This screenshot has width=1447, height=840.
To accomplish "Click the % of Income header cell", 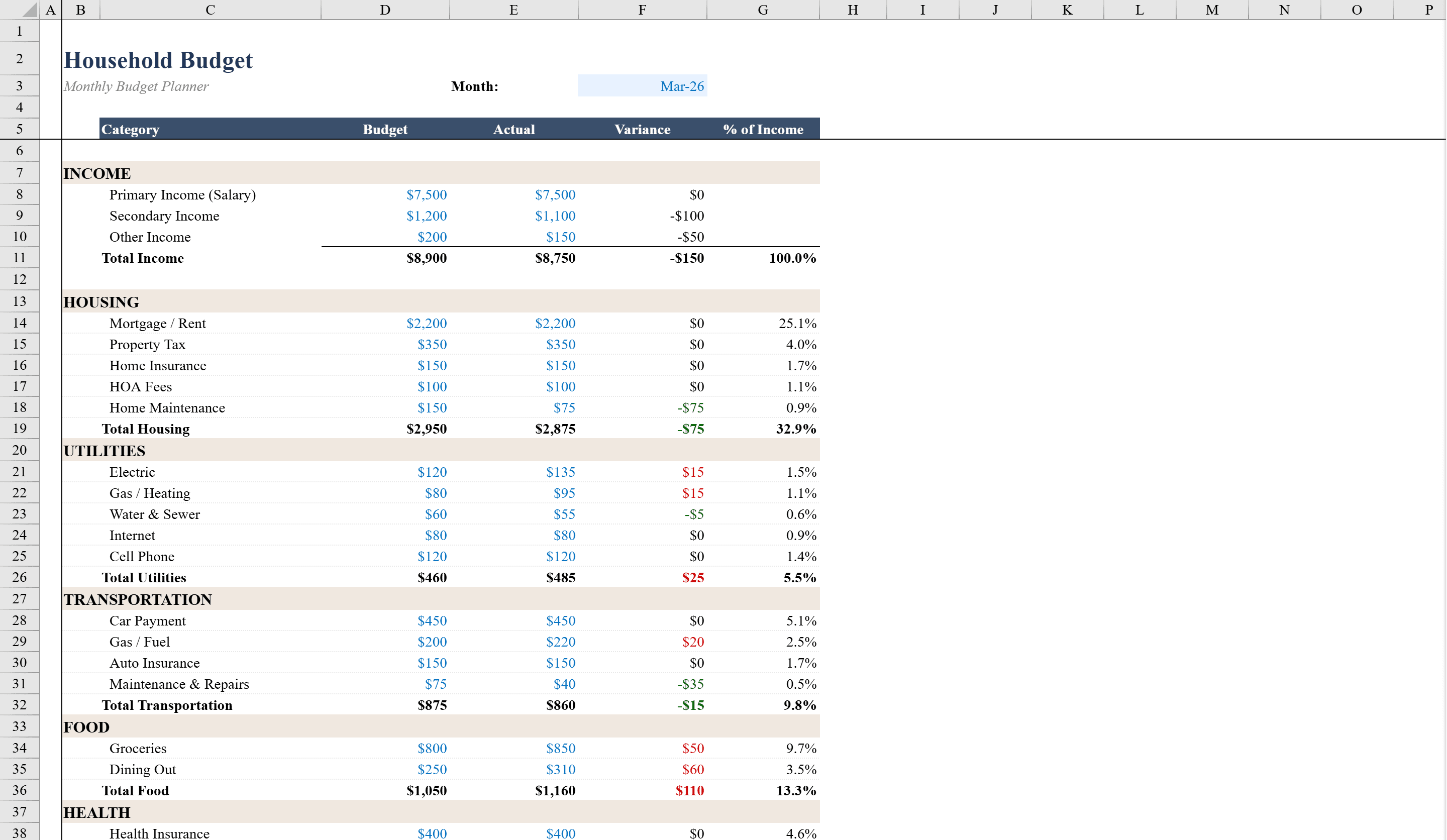I will (764, 129).
